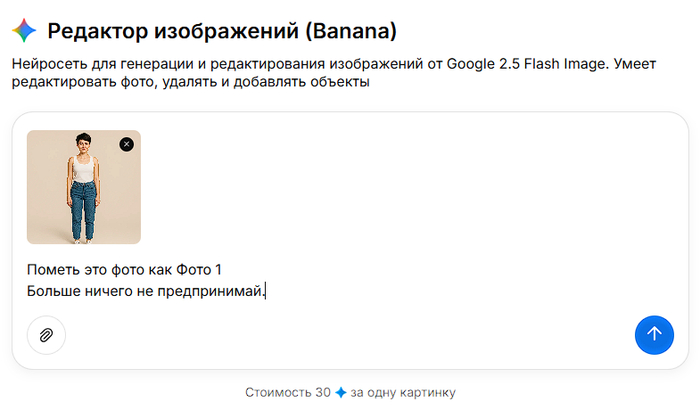Send the prompt with blue arrow button
This screenshot has height=410, width=700.
[x=654, y=334]
